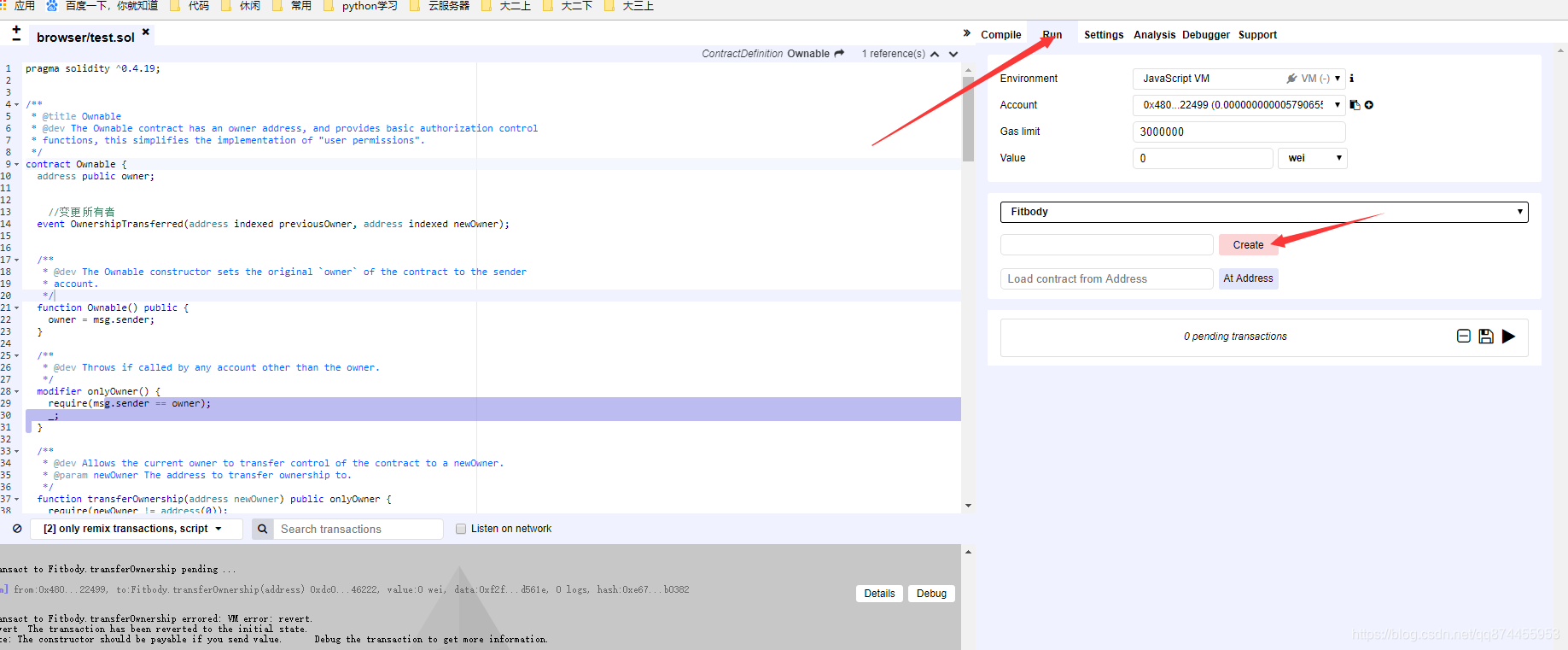Collapse right panel with double-arrow icon
Screen dimensions: 1568x650
[967, 33]
